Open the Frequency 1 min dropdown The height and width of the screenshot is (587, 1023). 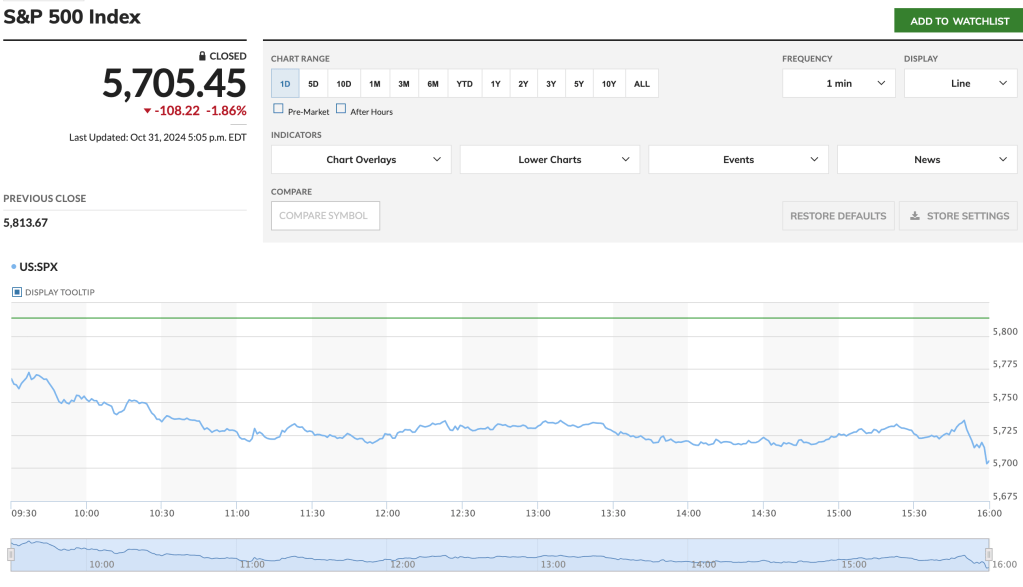[x=838, y=83]
